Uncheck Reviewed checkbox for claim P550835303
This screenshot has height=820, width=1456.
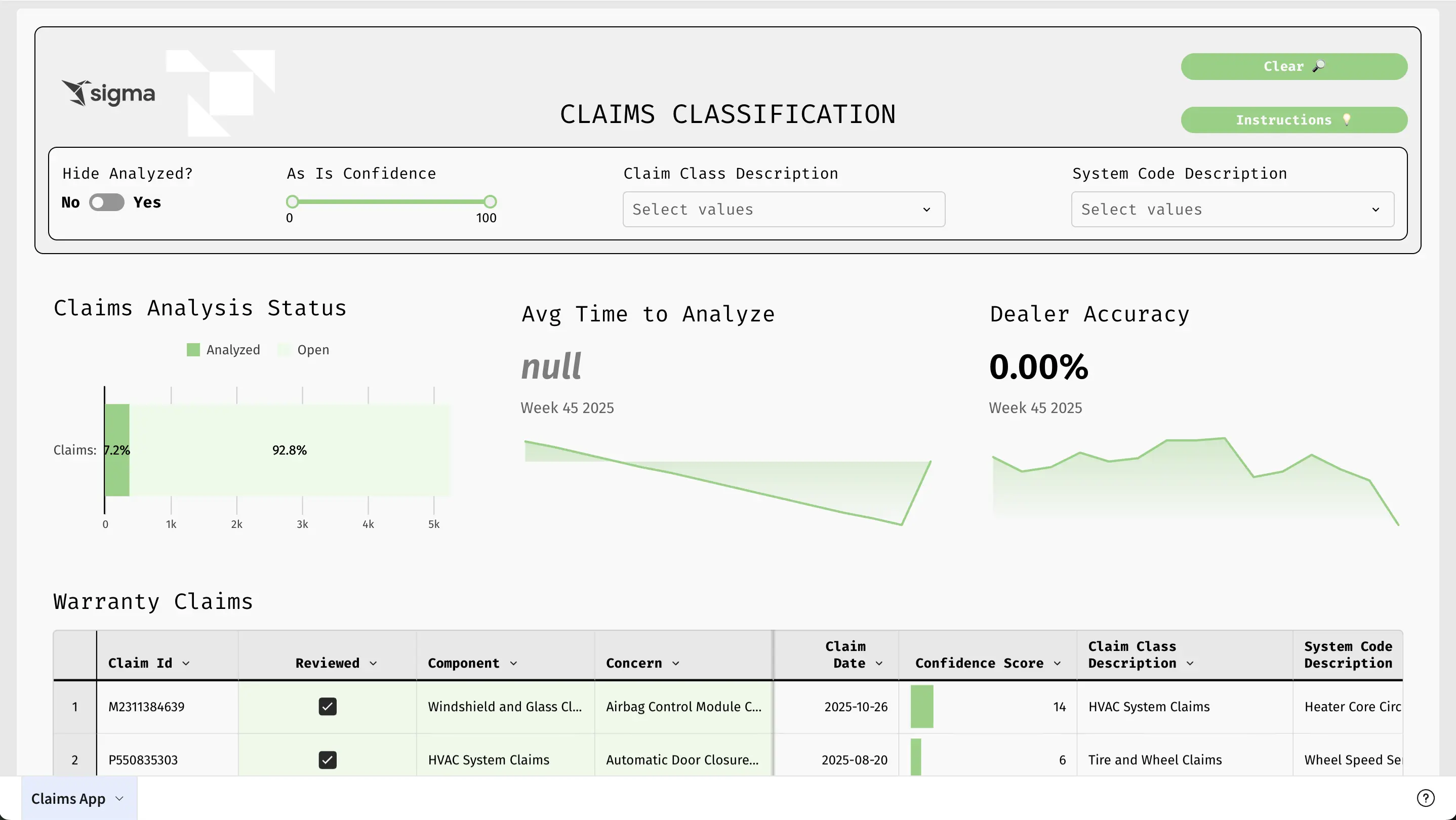tap(327, 760)
